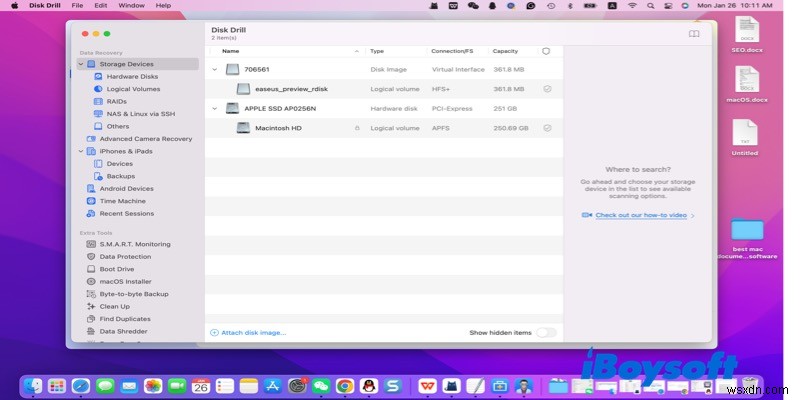Viewport: 800px width, 400px height.
Task: Open App Store from the Dock
Action: [273, 386]
